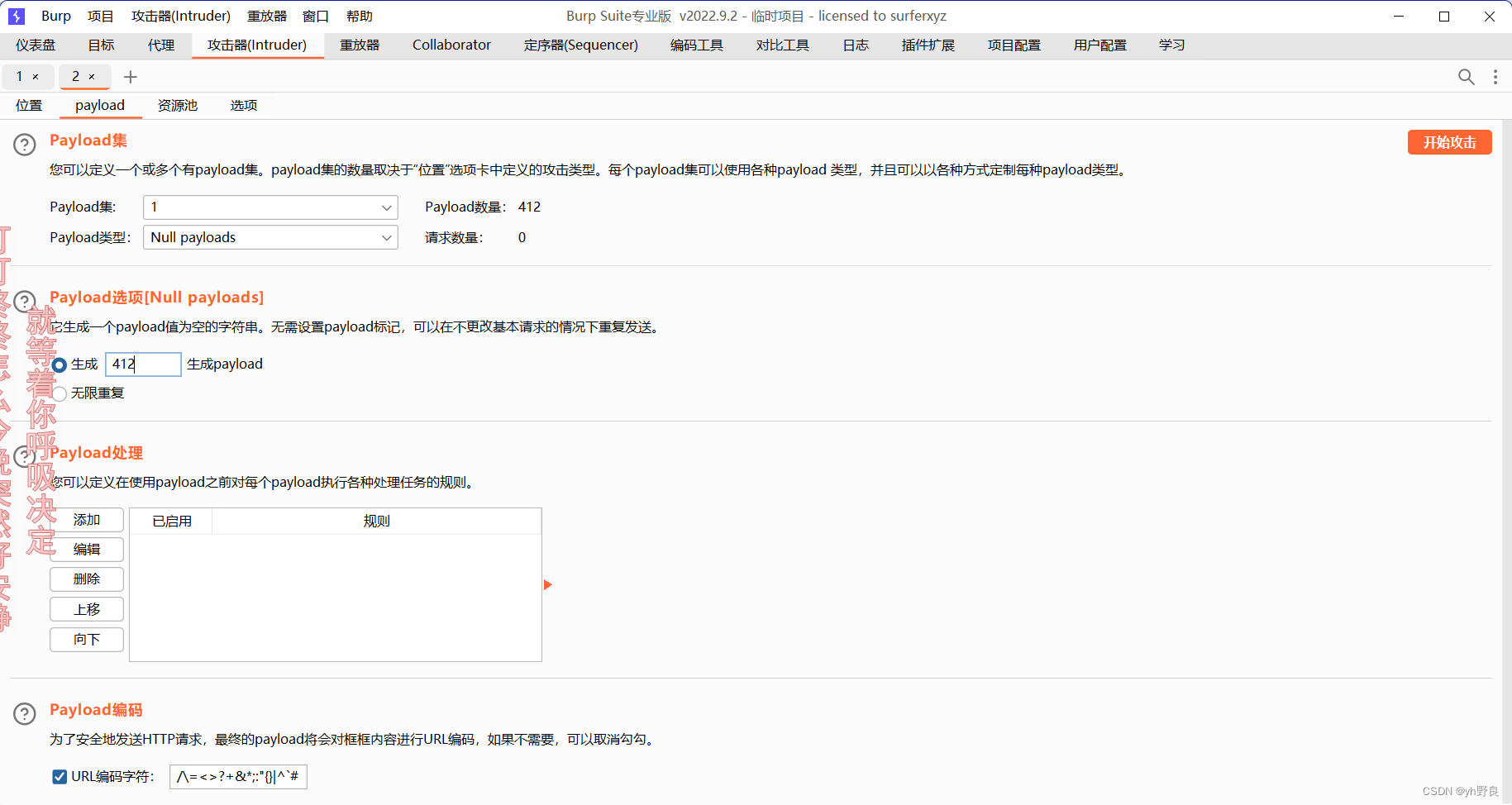Click the 编辑 rule button
1512x805 pixels.
tap(87, 550)
